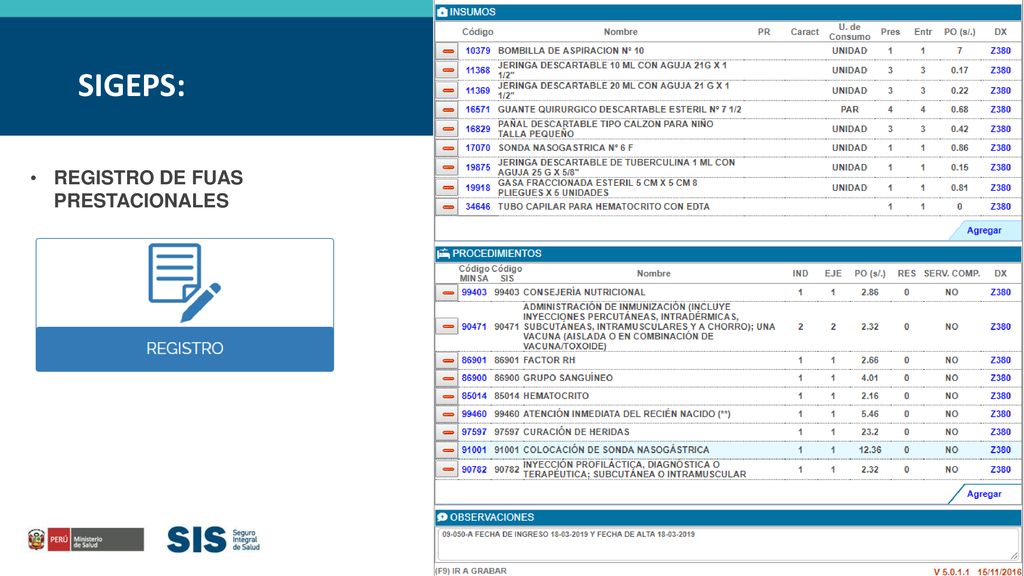Click the minus icon for 86901 Factor RH

pos(447,360)
